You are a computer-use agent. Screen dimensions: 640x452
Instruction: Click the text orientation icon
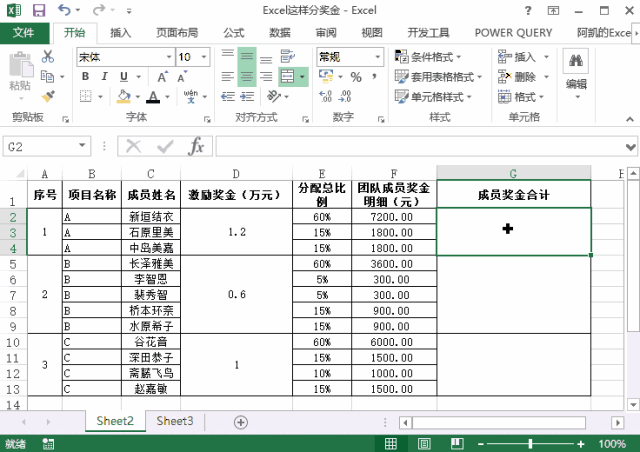click(274, 96)
